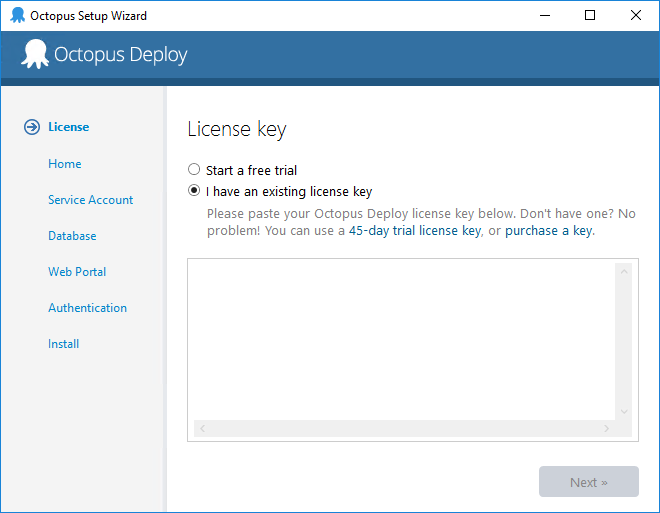Open the 45-day trial license key link
Screen dimensions: 660x513
coord(415,231)
